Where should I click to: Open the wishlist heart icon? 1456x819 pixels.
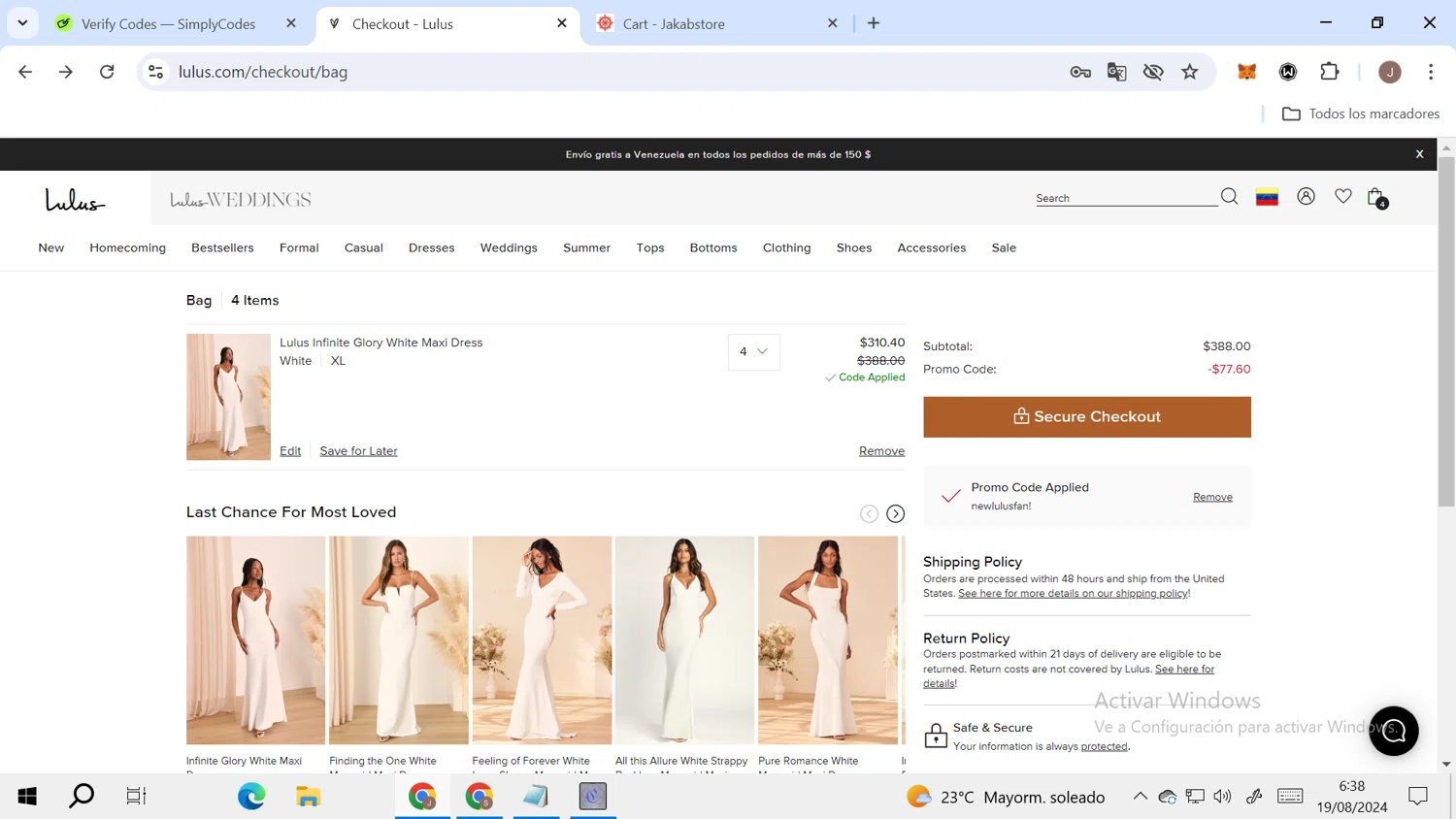pos(1342,197)
